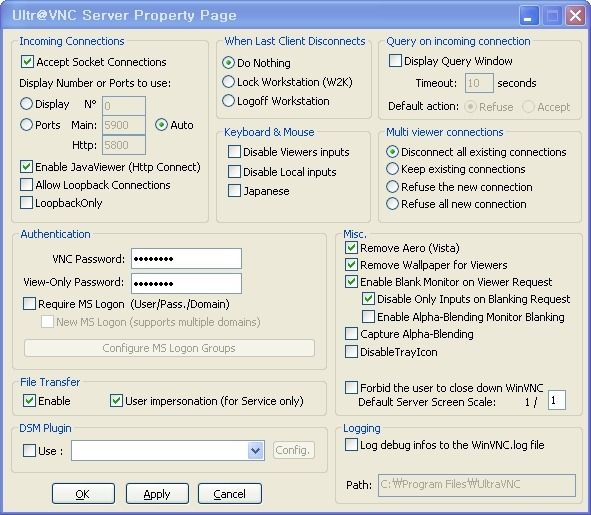Toggle File Transfer Enable checkbox

[29, 401]
